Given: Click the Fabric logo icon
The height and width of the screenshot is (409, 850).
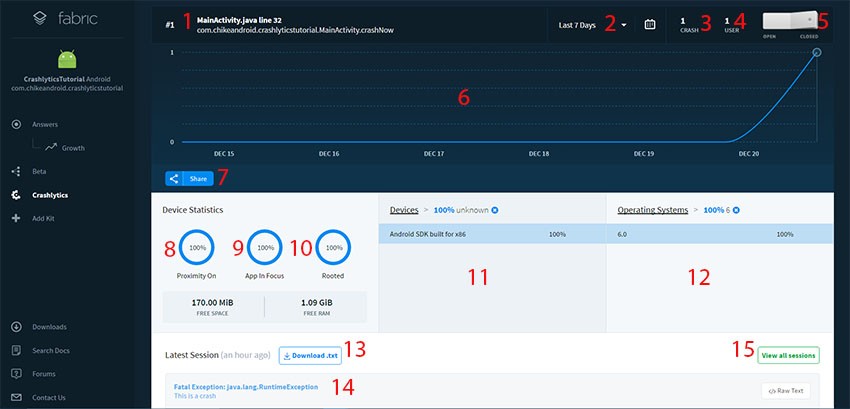Looking at the screenshot, I should pos(40,18).
